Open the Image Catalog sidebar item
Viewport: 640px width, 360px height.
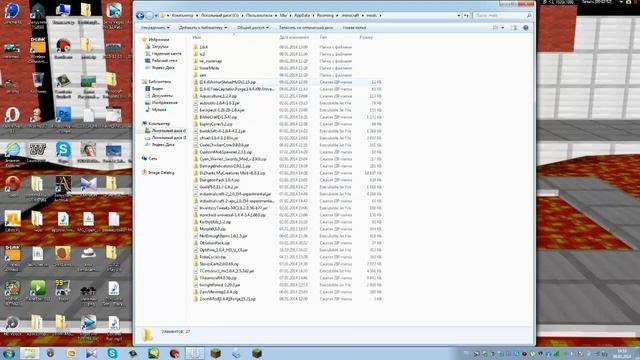[158, 173]
